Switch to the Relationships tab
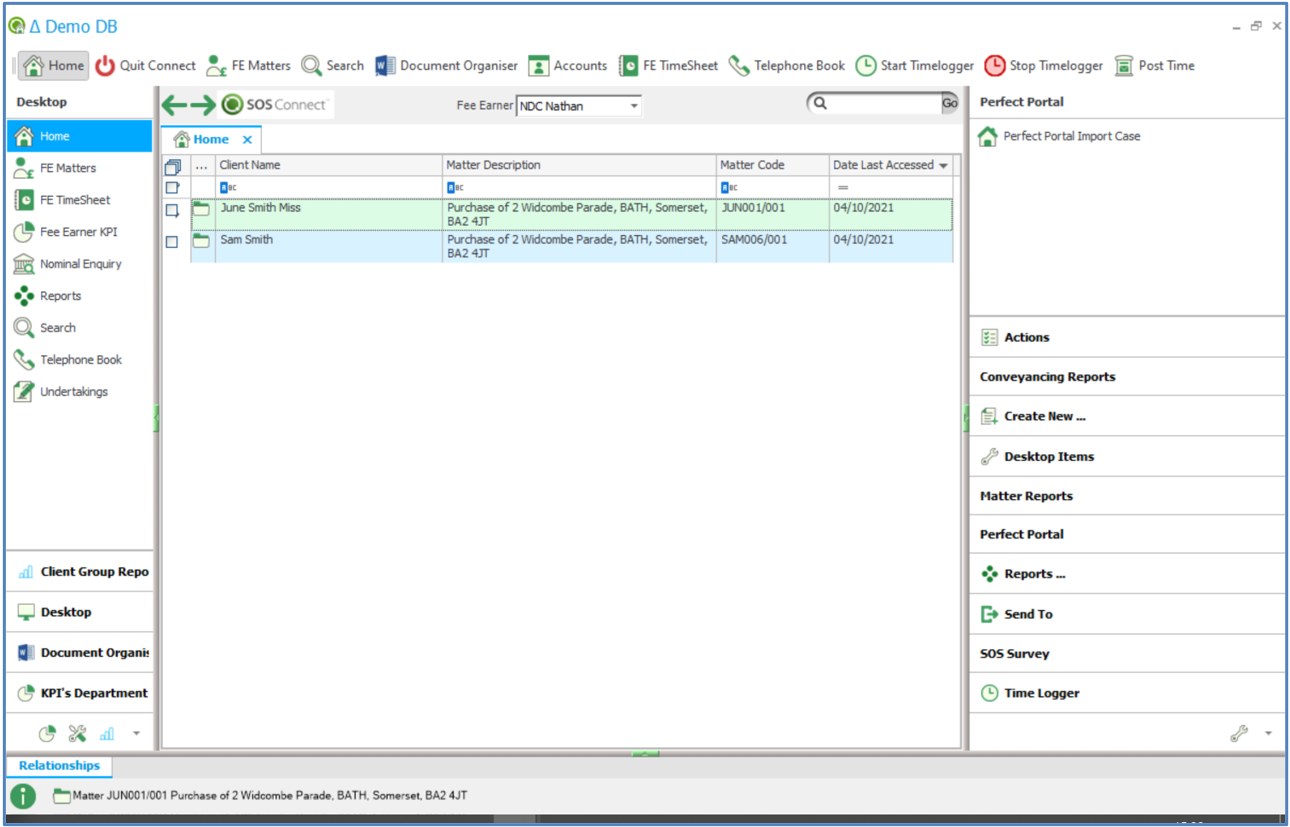The image size is (1290, 827). tap(60, 766)
